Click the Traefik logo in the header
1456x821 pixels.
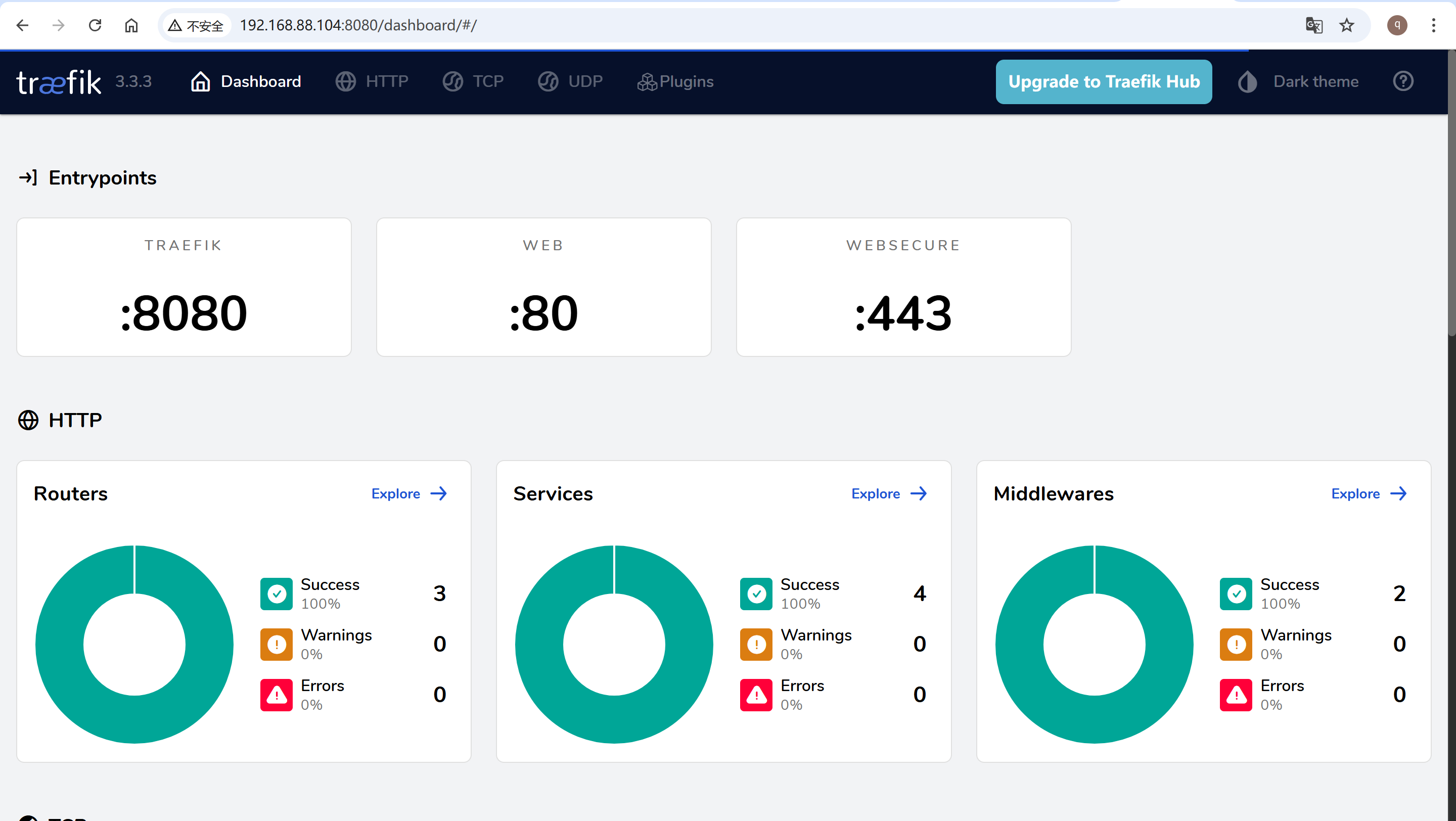tap(59, 82)
